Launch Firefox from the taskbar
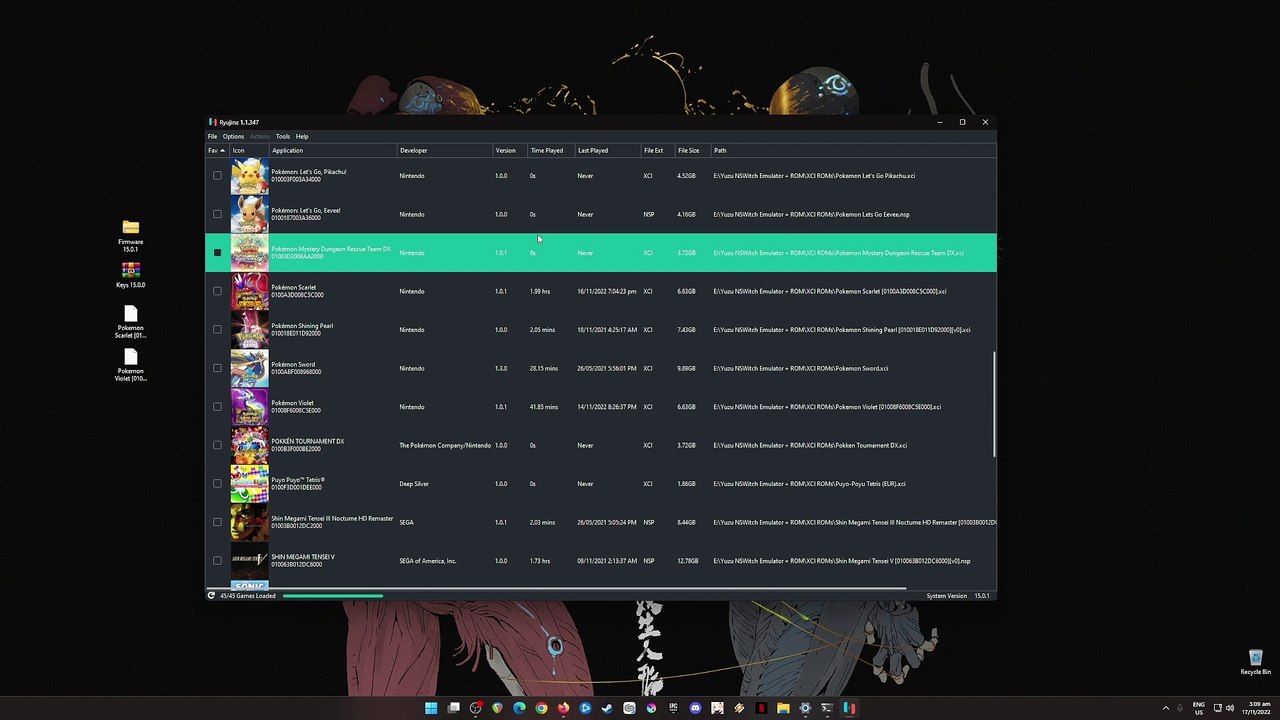 [x=563, y=708]
